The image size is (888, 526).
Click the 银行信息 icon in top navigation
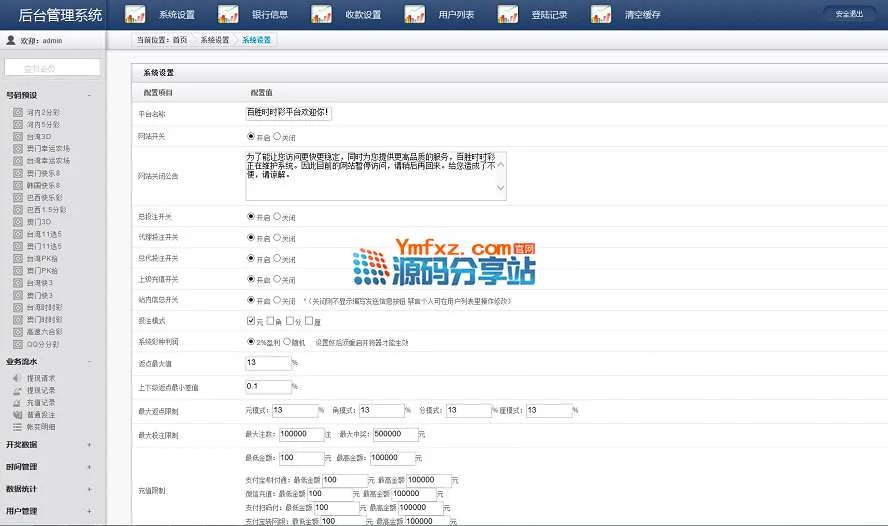[x=229, y=15]
